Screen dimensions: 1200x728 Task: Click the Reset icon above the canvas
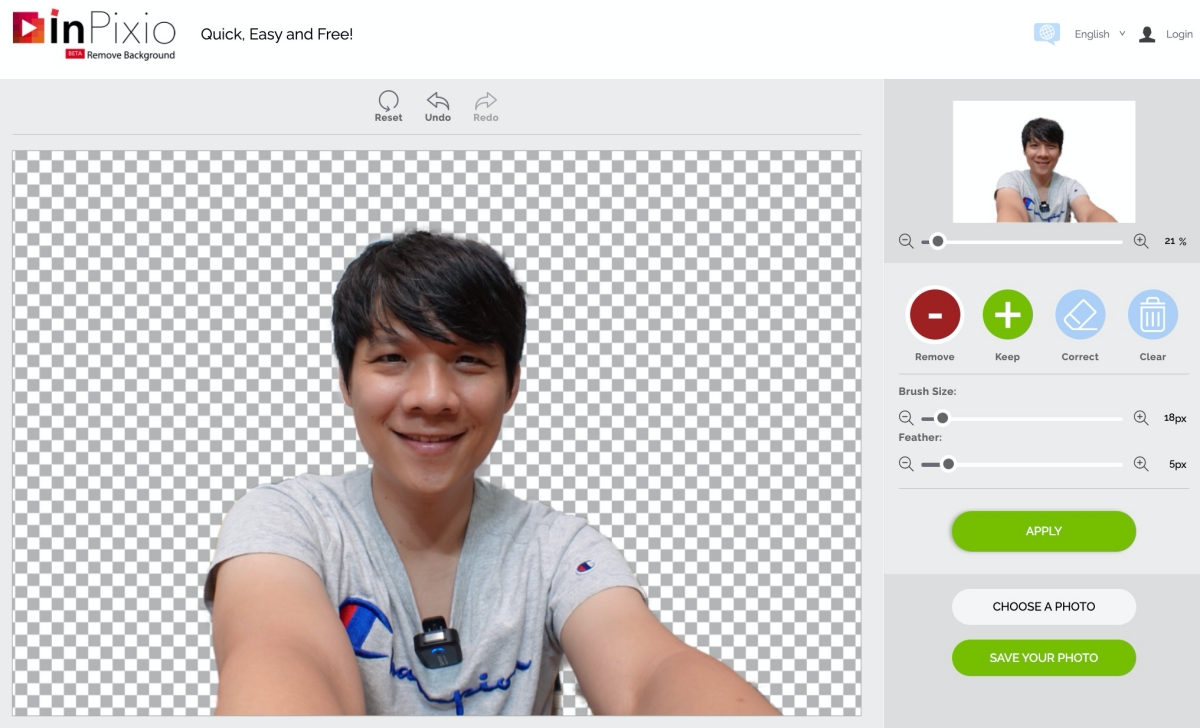tap(388, 101)
